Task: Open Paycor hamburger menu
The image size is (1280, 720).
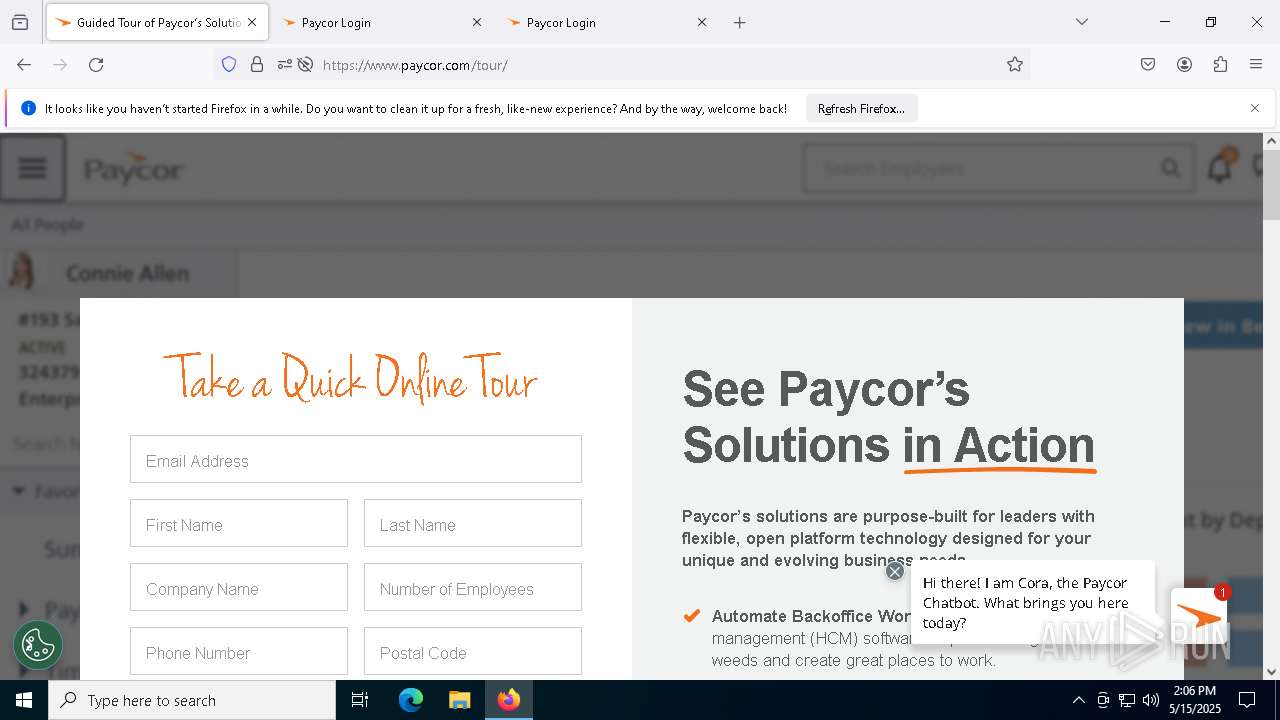Action: point(32,168)
